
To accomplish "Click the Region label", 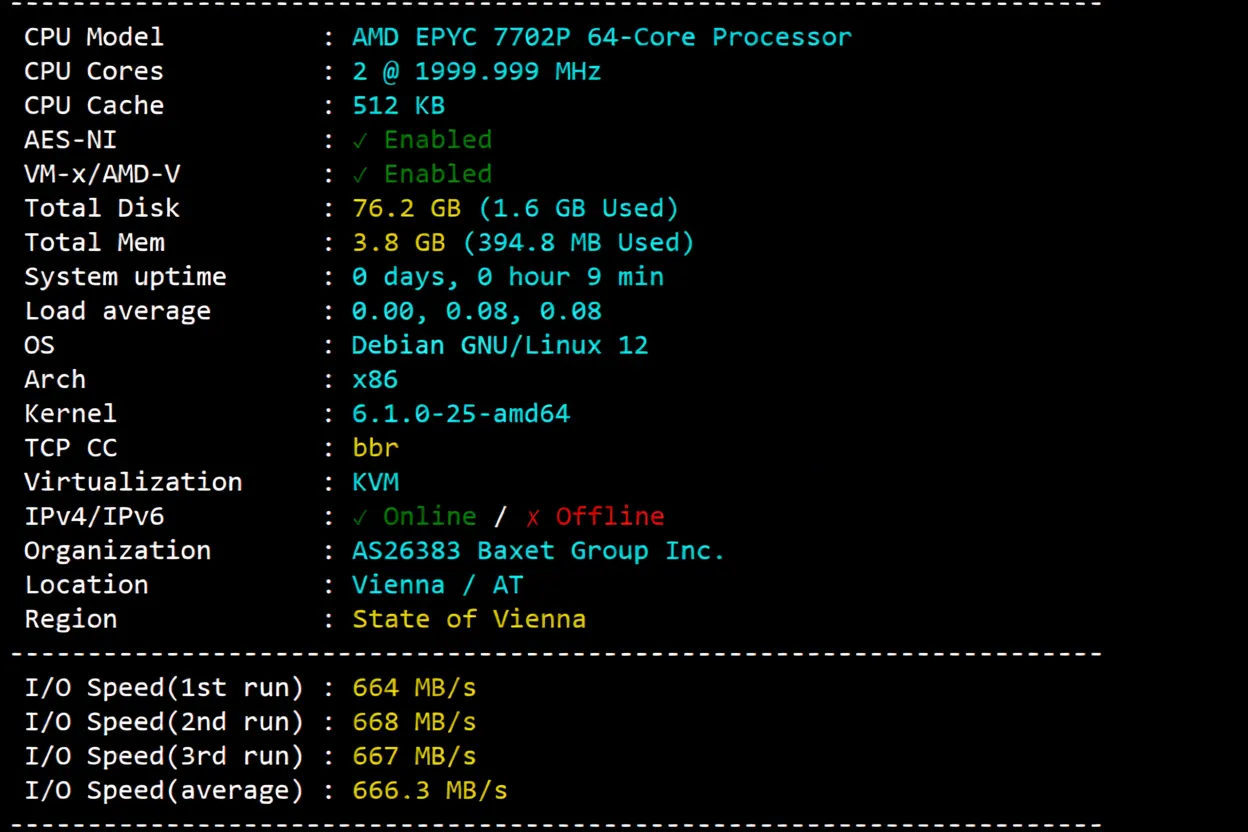I will [70, 619].
